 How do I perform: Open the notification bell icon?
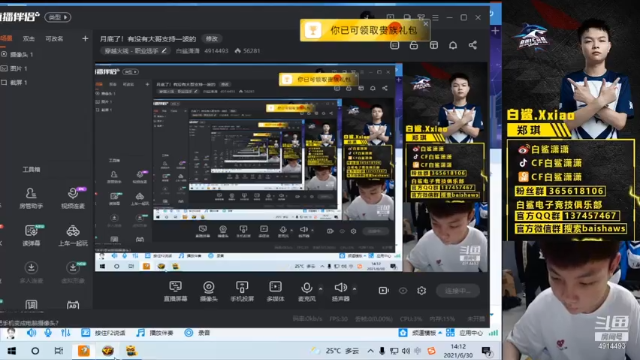453,45
